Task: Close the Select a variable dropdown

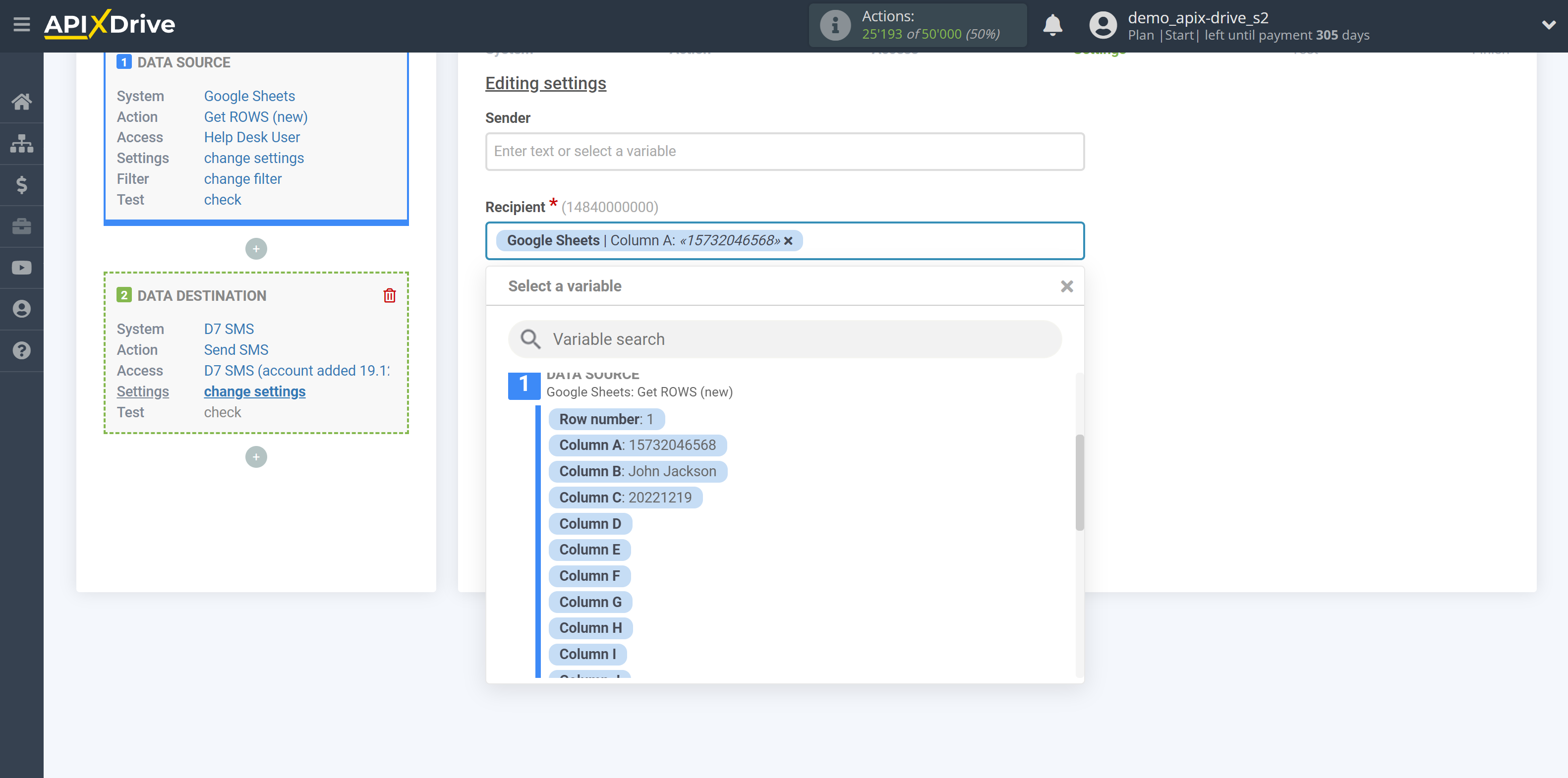Action: (x=1067, y=286)
